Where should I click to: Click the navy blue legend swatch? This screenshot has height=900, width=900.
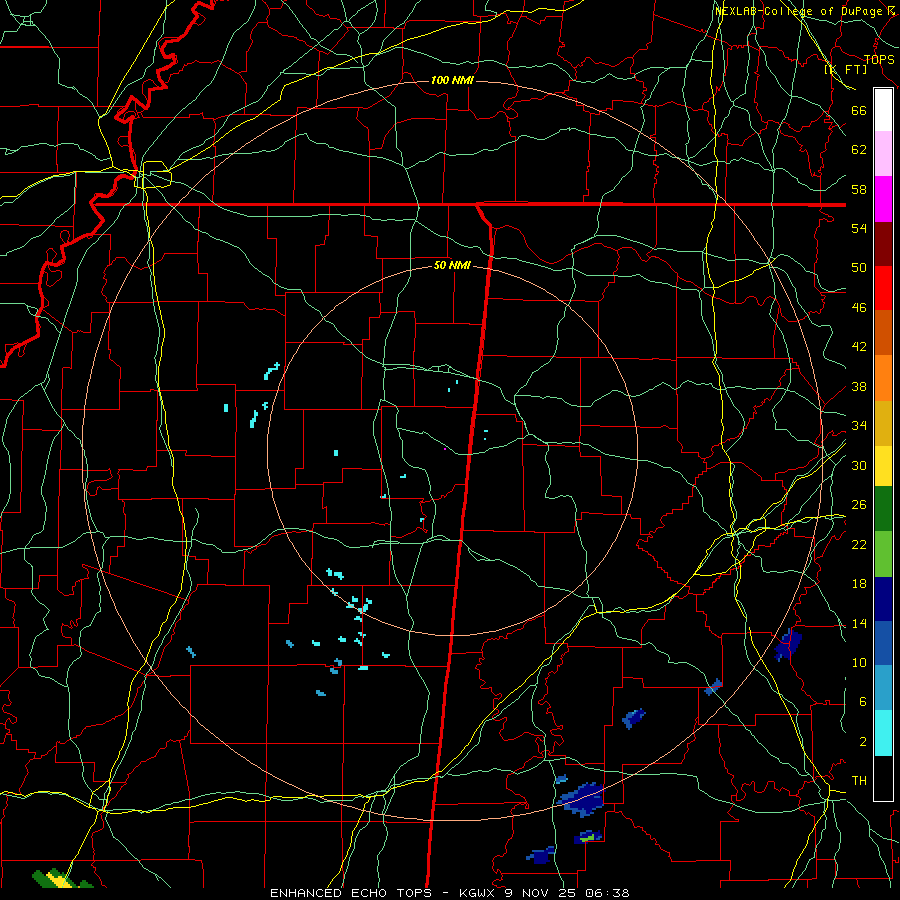coord(883,599)
